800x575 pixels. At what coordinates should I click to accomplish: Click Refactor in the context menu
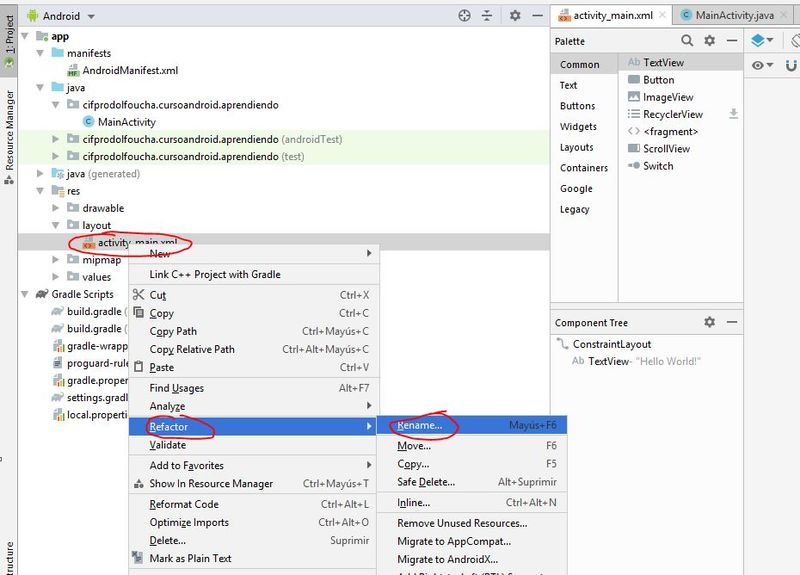click(253, 427)
